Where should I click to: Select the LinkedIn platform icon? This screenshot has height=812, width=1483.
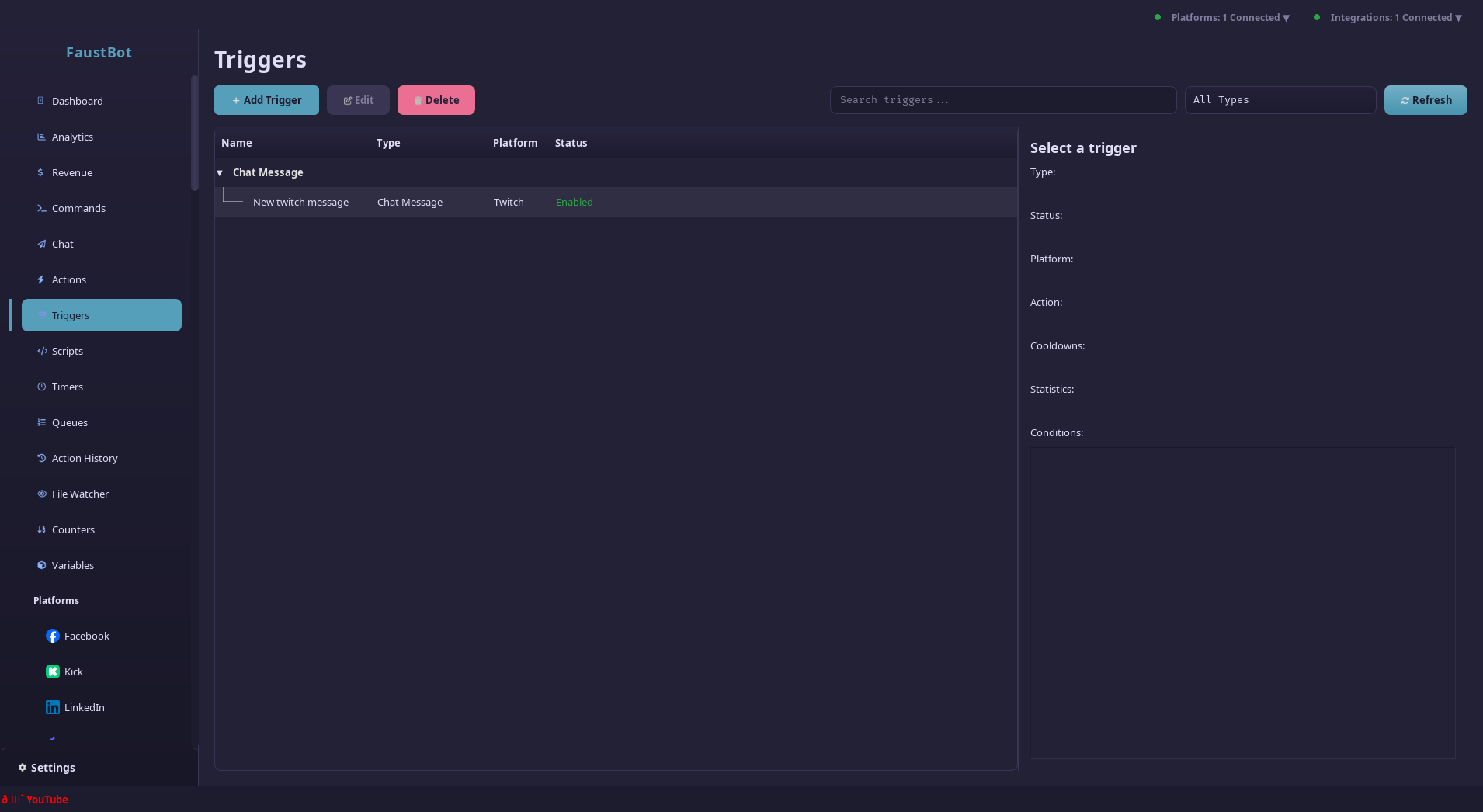(52, 706)
